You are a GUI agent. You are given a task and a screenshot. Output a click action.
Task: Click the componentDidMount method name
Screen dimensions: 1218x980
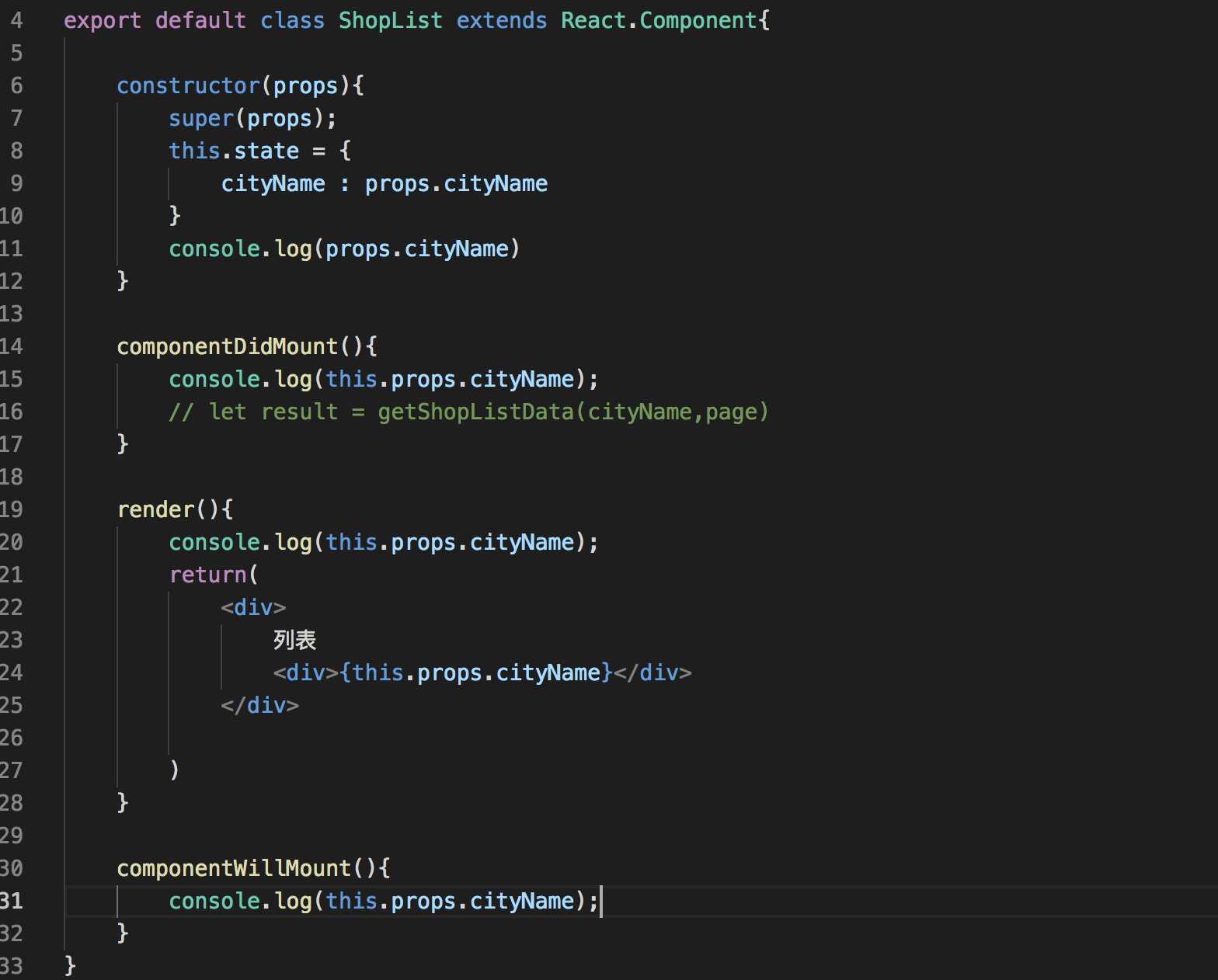tap(228, 346)
